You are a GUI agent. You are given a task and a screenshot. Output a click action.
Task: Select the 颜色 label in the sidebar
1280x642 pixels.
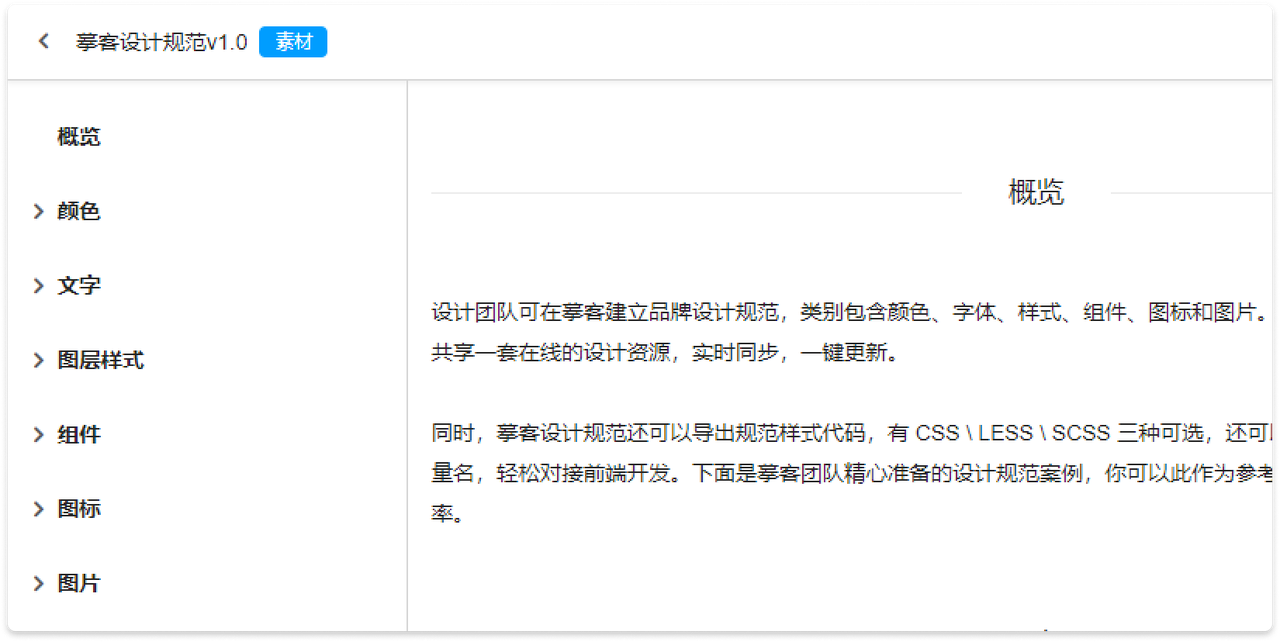pyautogui.click(x=79, y=211)
